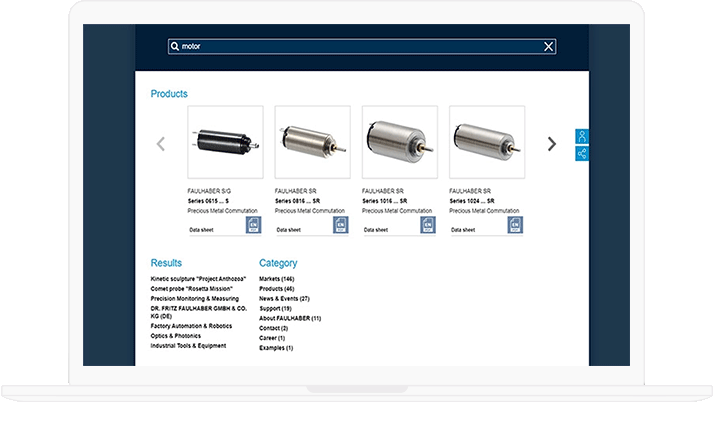This screenshot has width=715, height=430.
Task: Open result Comet probe "Rosetta Mission"
Action: (192, 289)
